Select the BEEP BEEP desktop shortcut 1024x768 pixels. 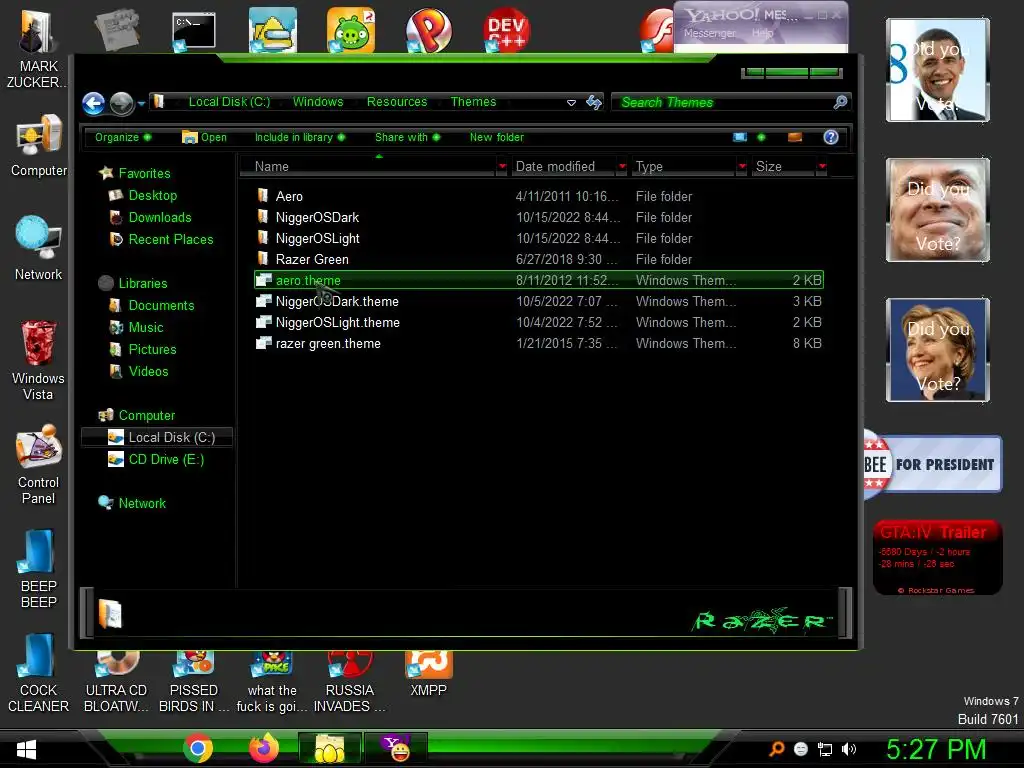pos(39,568)
